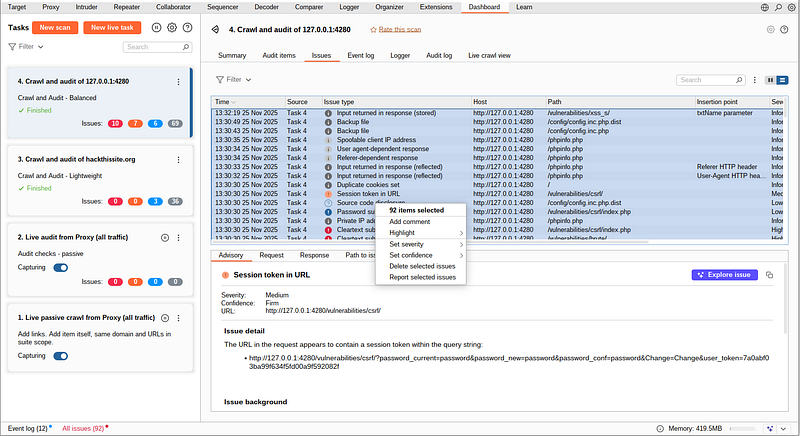The image size is (800, 436).
Task: Toggle Capturing switch for Live audit from Proxy
Action: 61,268
